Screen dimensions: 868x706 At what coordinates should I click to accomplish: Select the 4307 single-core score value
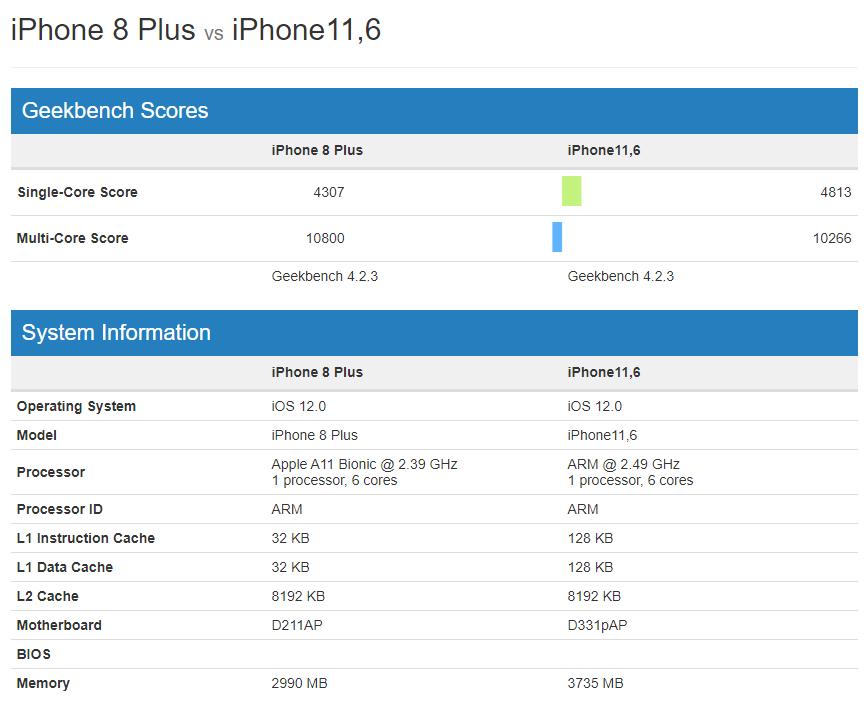tap(328, 192)
